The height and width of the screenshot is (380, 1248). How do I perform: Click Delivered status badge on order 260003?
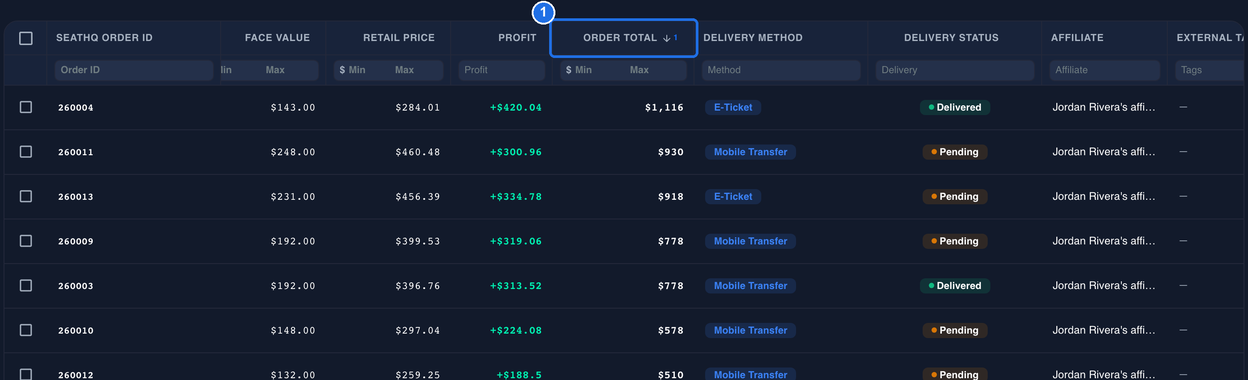coord(955,286)
